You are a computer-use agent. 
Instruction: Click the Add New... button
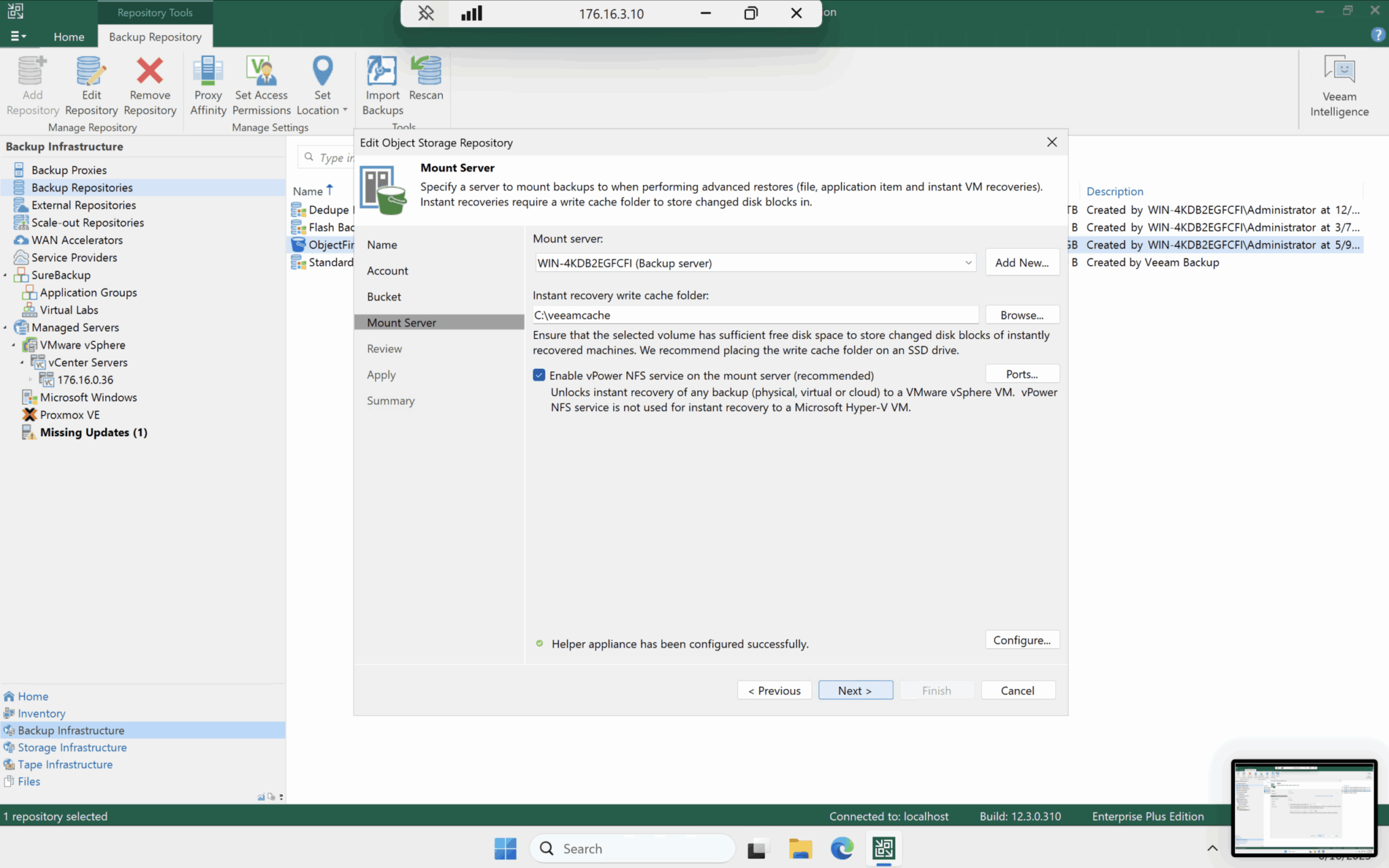coord(1021,263)
